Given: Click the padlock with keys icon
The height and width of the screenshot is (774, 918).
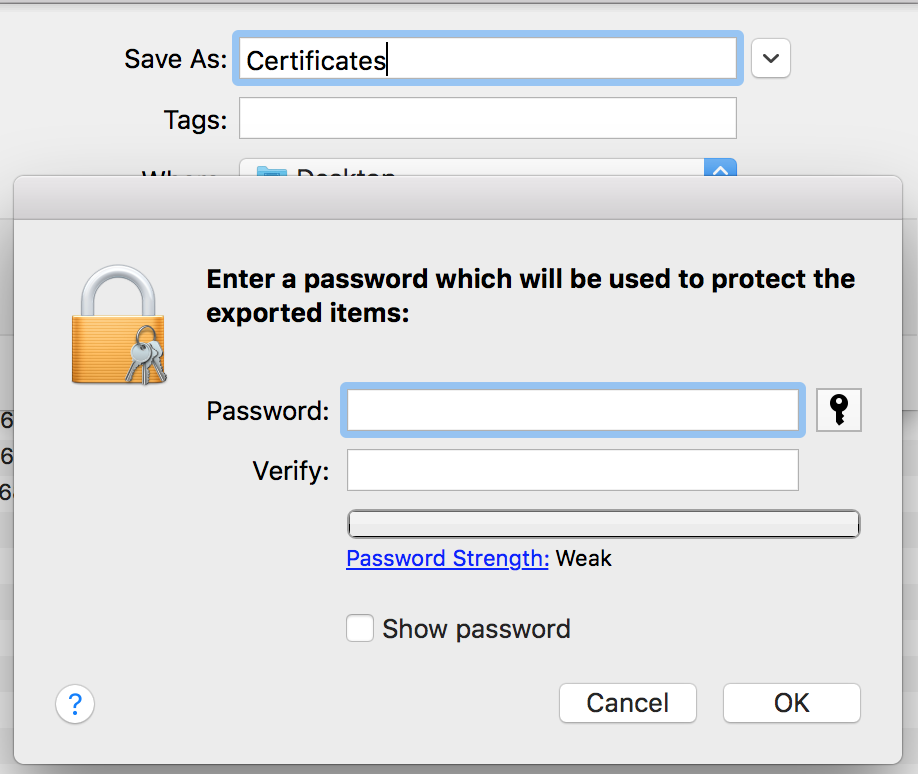Looking at the screenshot, I should (119, 326).
